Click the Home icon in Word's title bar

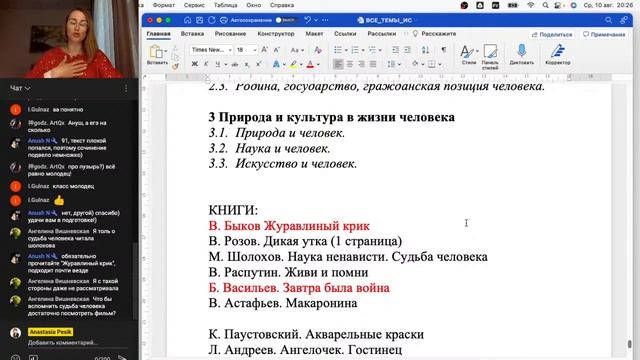pyautogui.click(x=187, y=20)
